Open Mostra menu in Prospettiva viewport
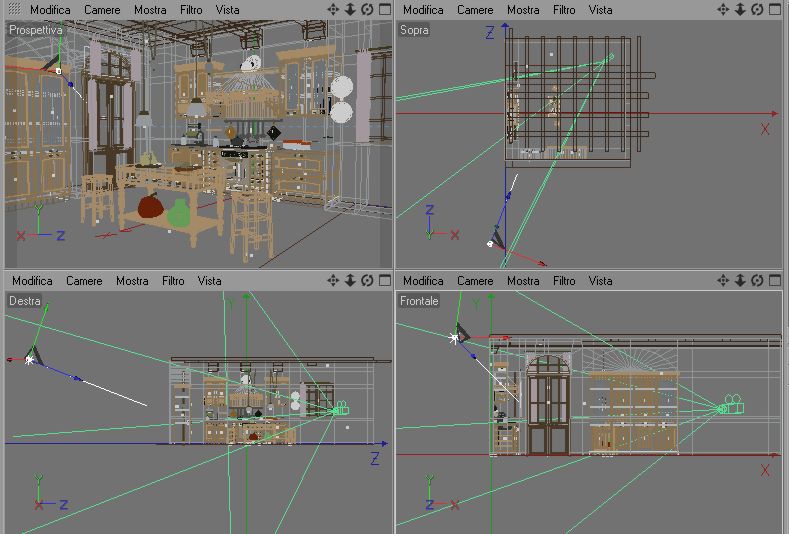The height and width of the screenshot is (534, 789). click(x=150, y=10)
